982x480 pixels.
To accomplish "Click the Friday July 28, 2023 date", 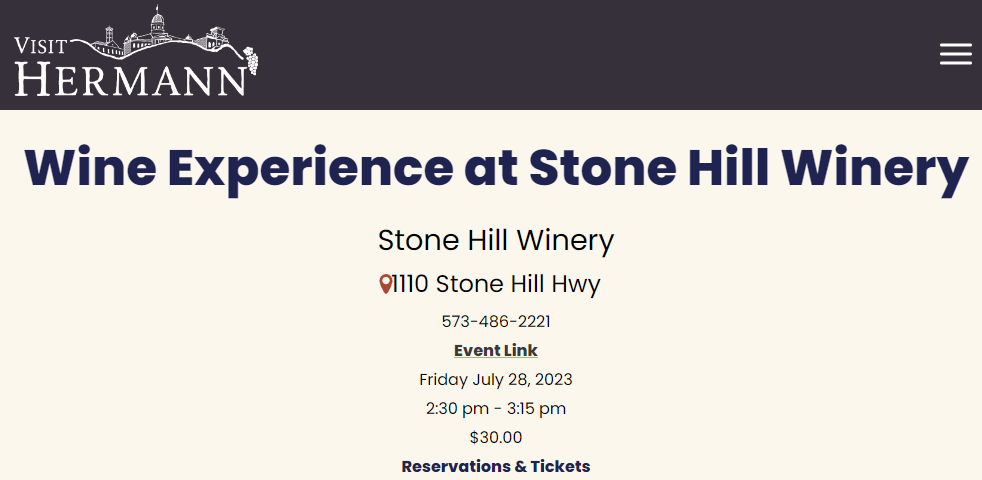I will pos(496,380).
